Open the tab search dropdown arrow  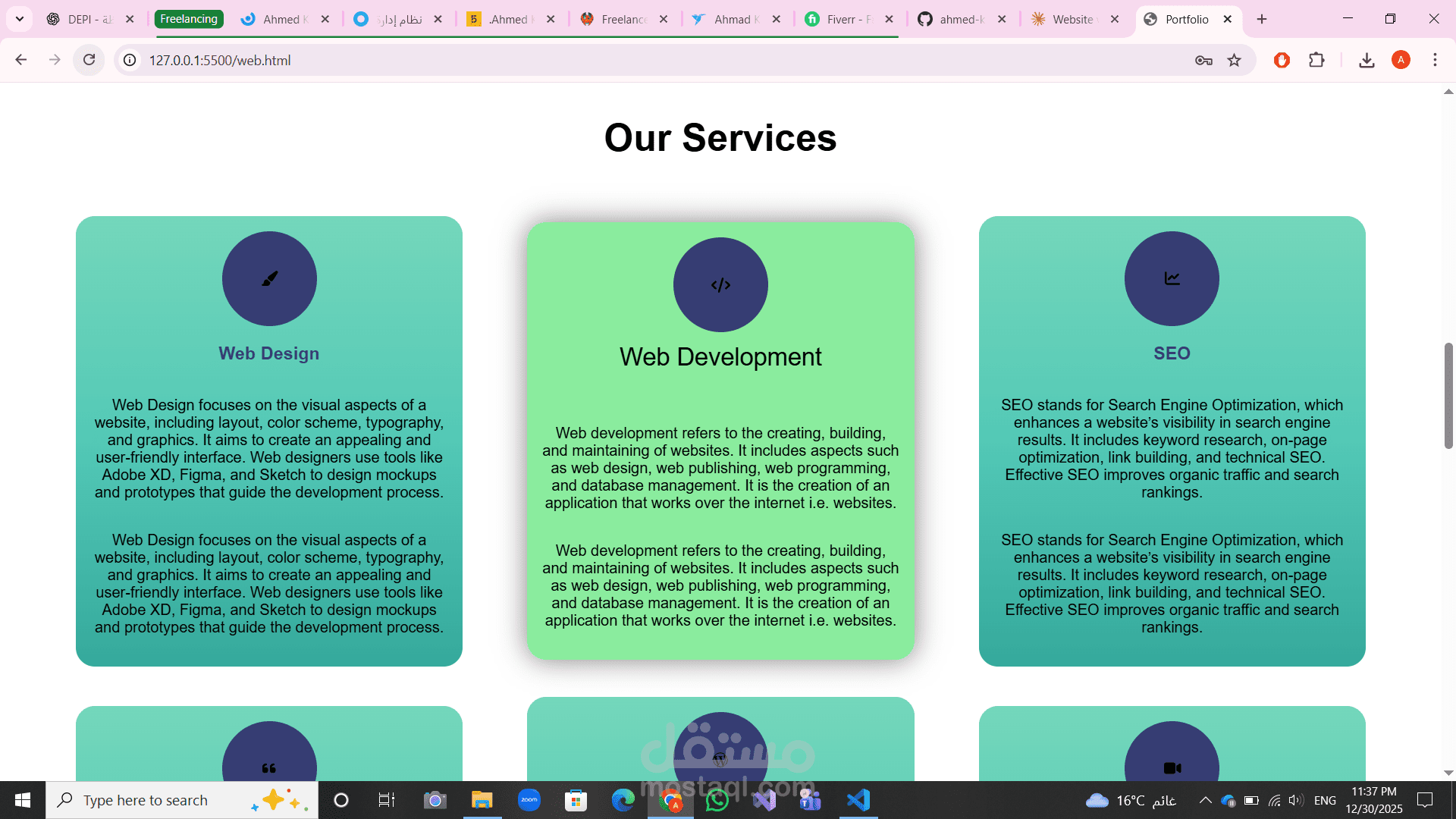(x=20, y=19)
